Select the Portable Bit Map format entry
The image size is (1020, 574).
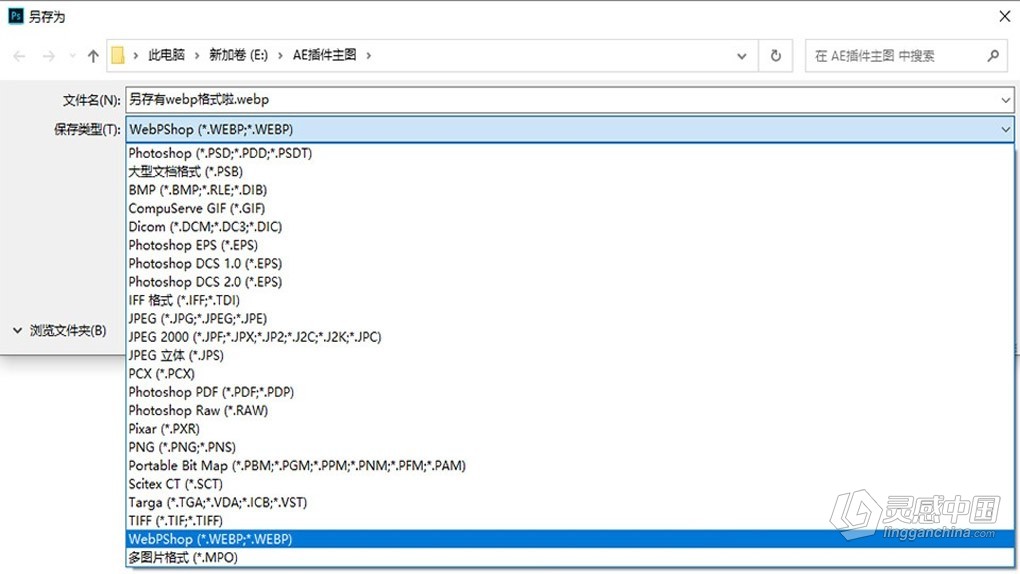[x=569, y=466]
